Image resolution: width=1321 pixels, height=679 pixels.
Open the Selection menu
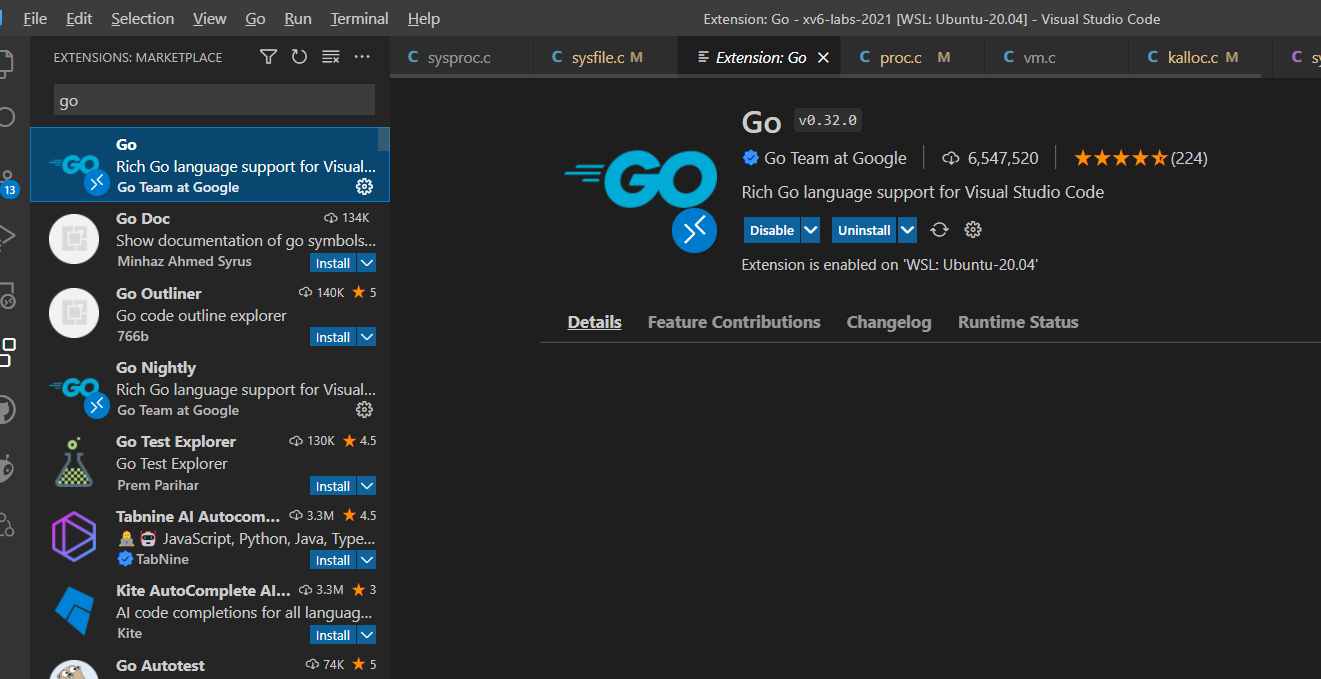click(142, 19)
